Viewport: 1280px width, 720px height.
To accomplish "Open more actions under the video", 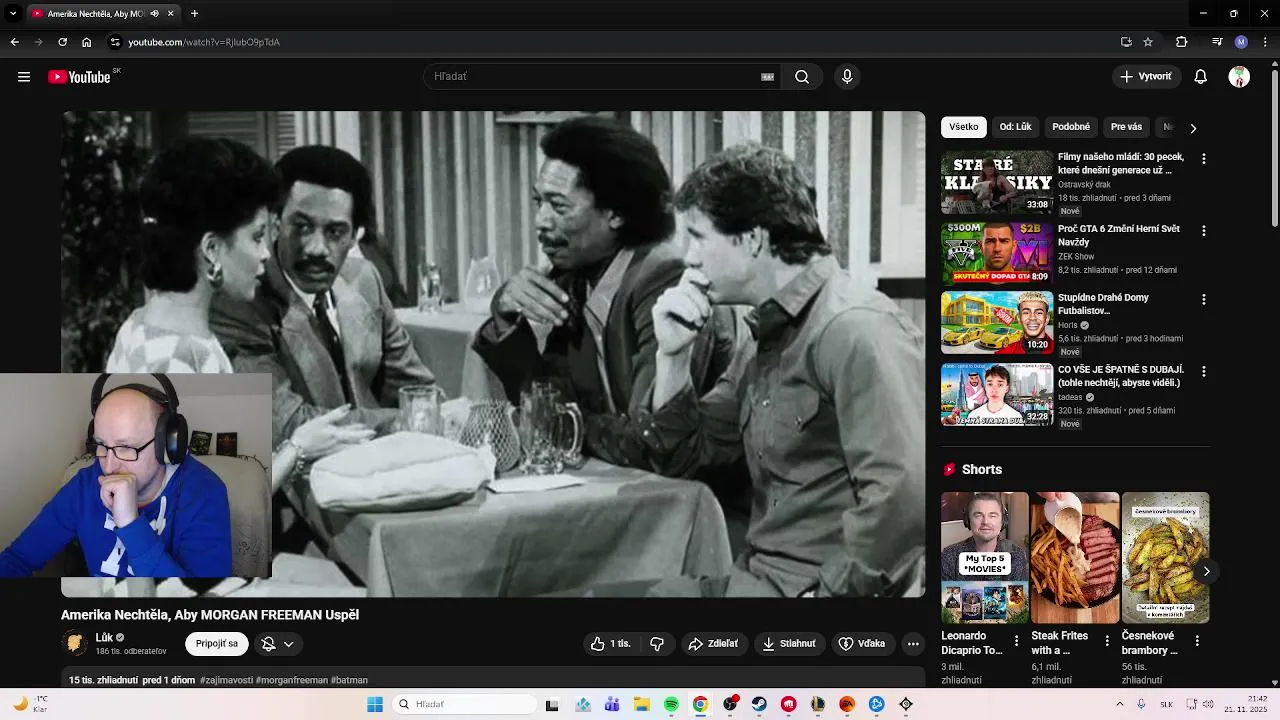I will click(913, 644).
